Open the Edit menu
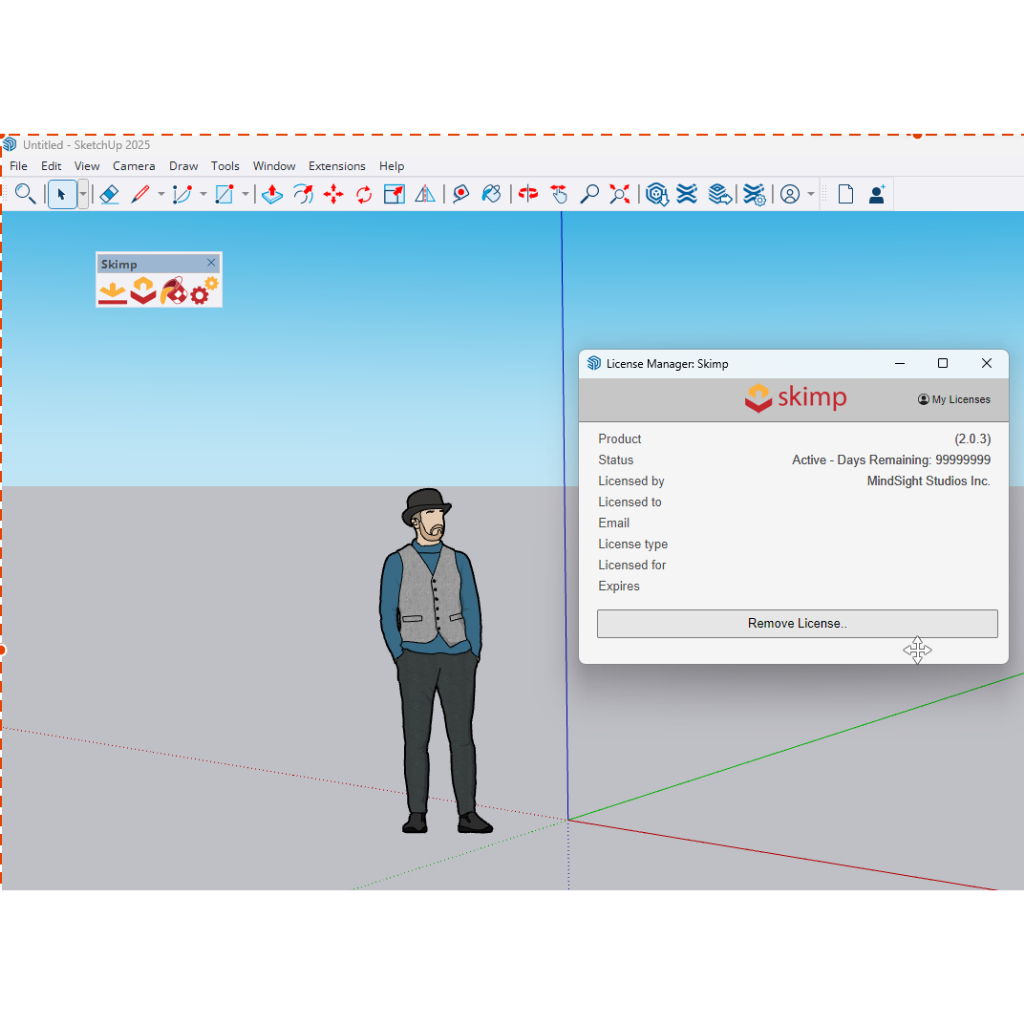 click(x=51, y=166)
